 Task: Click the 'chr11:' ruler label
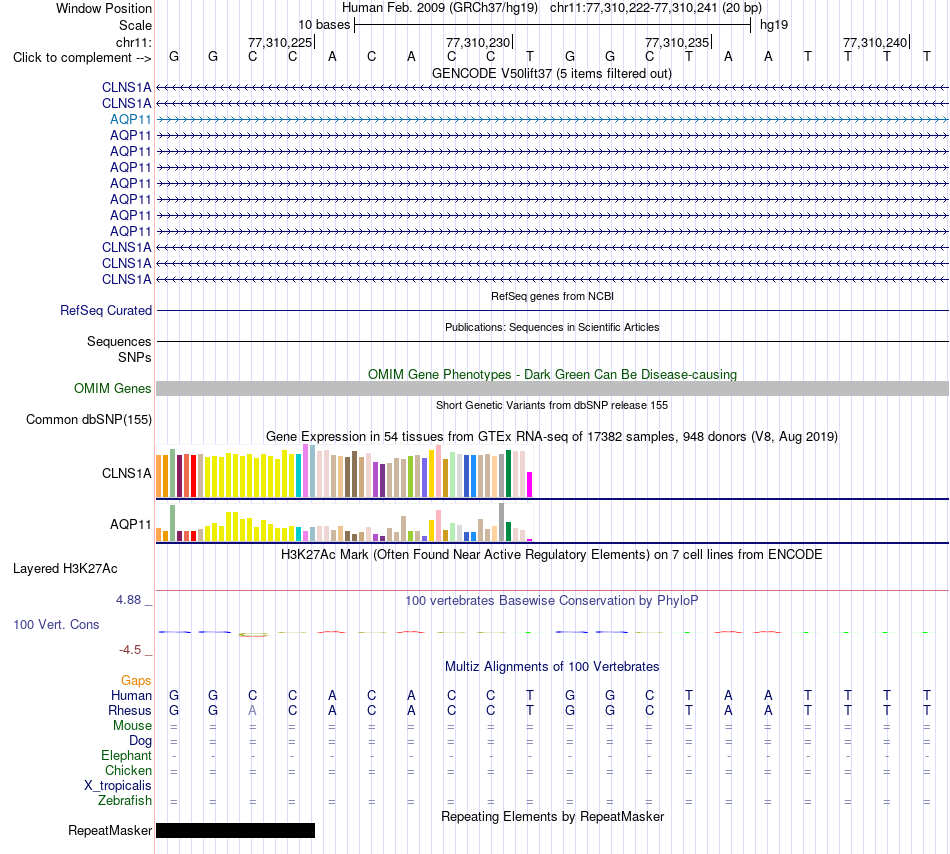point(133,42)
